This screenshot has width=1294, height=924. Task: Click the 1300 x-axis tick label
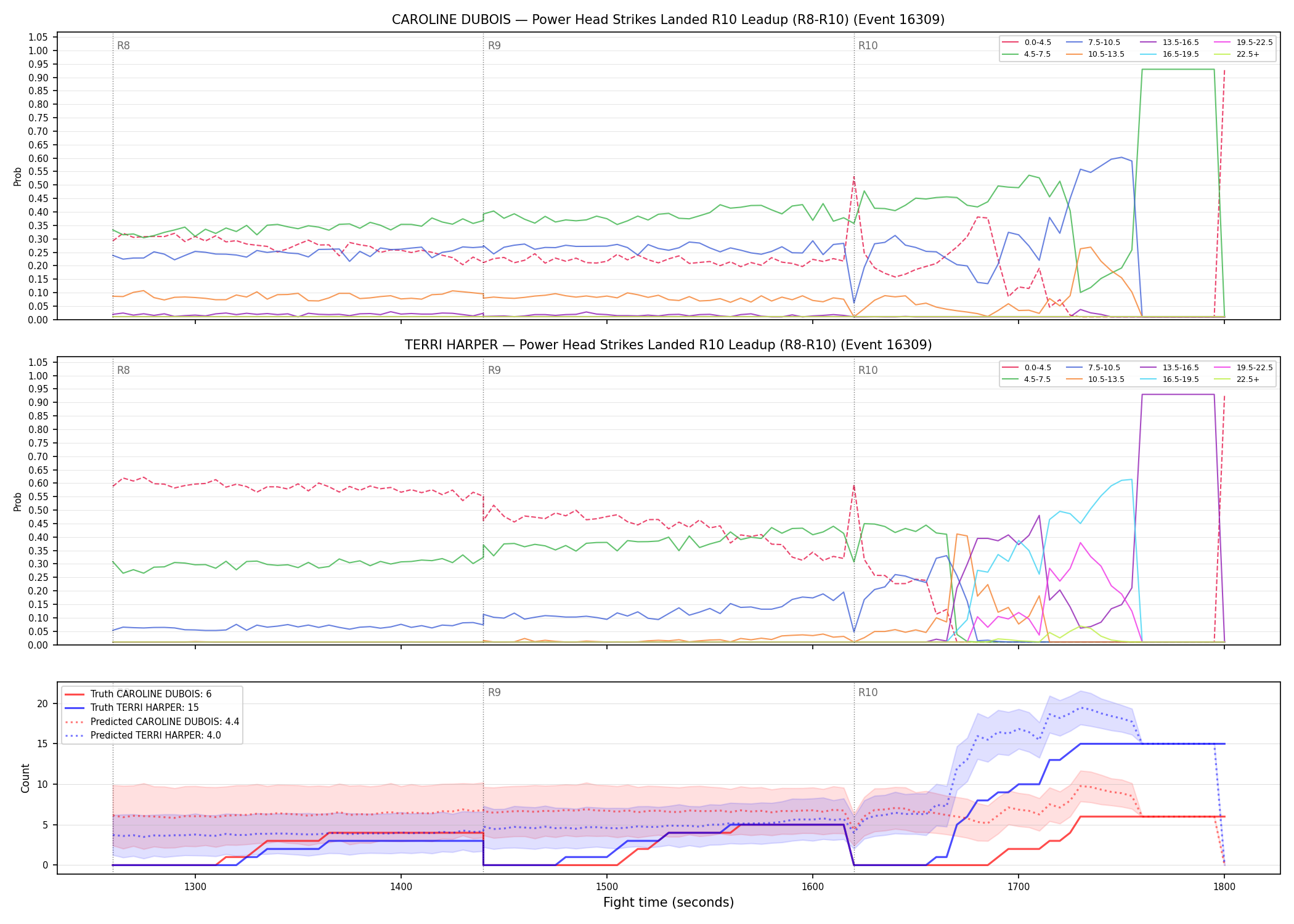click(x=195, y=886)
